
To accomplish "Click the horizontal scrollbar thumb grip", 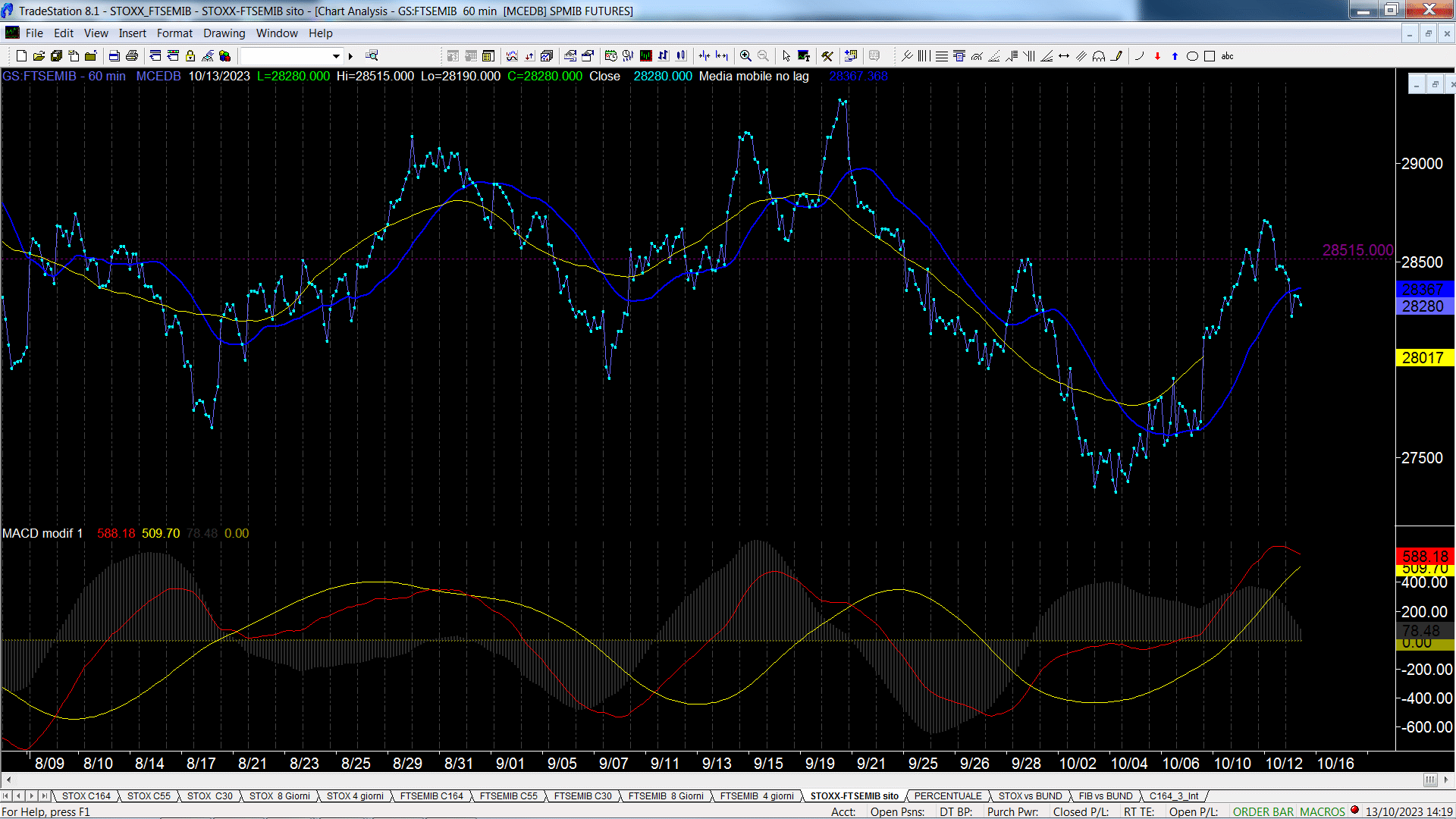I will [1429, 780].
